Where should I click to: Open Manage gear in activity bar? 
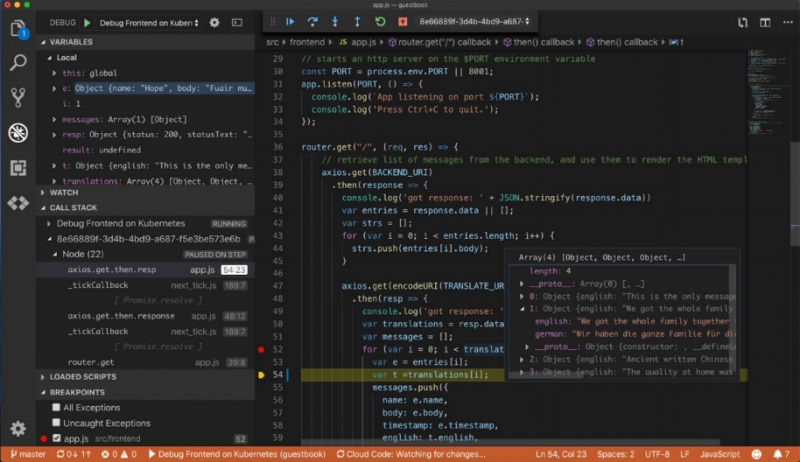pos(18,428)
